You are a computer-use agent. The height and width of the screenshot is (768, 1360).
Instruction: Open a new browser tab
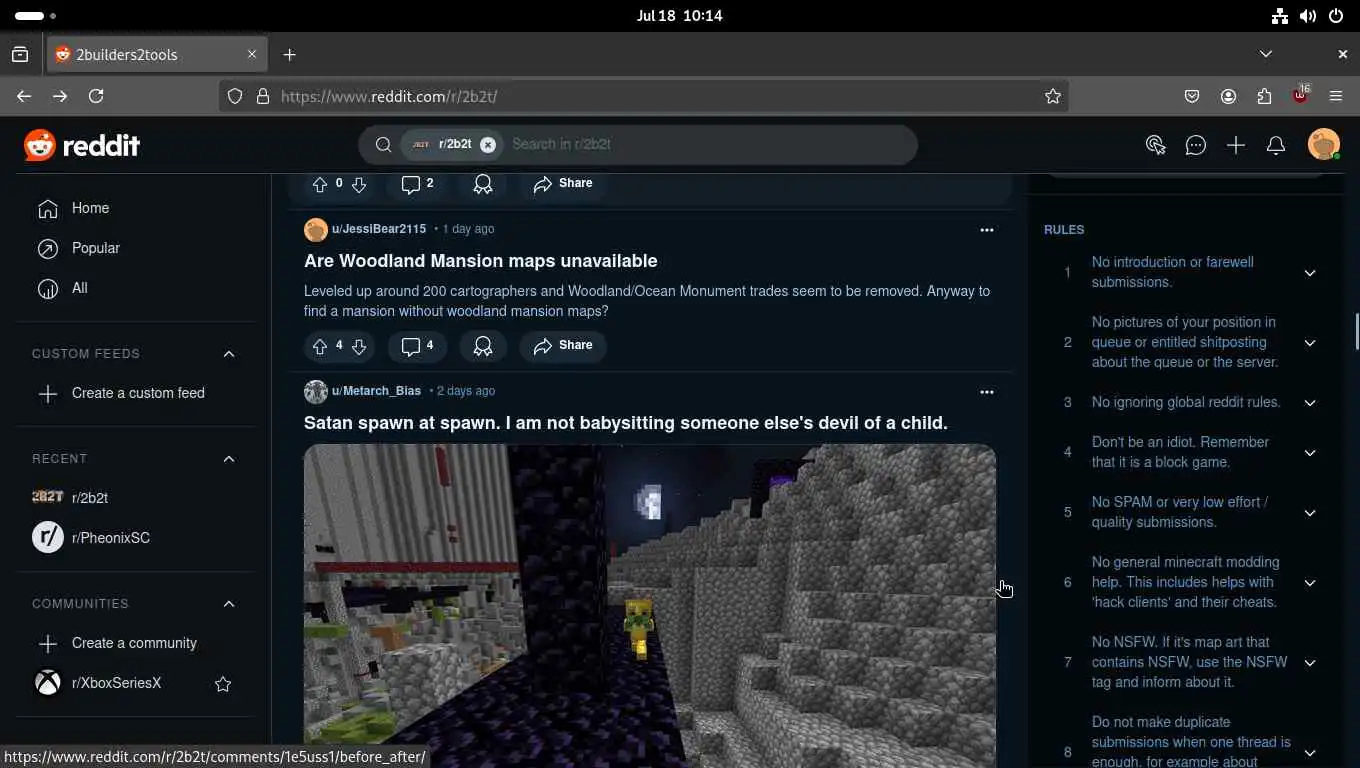[x=290, y=54]
